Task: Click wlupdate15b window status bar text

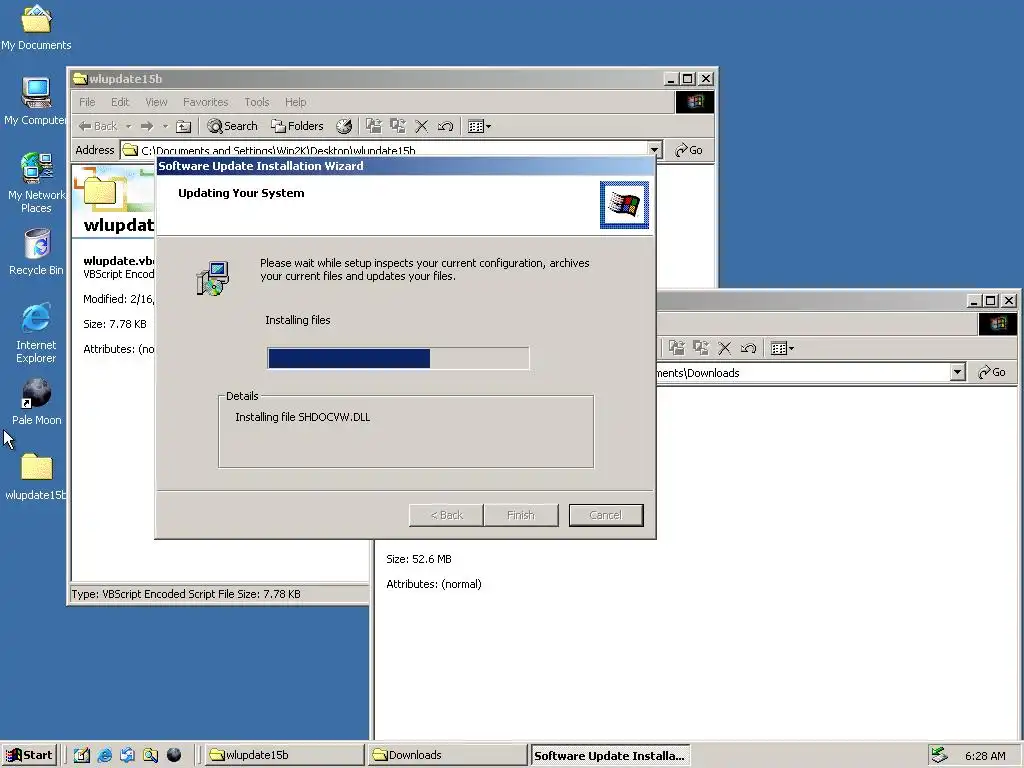Action: coord(186,594)
